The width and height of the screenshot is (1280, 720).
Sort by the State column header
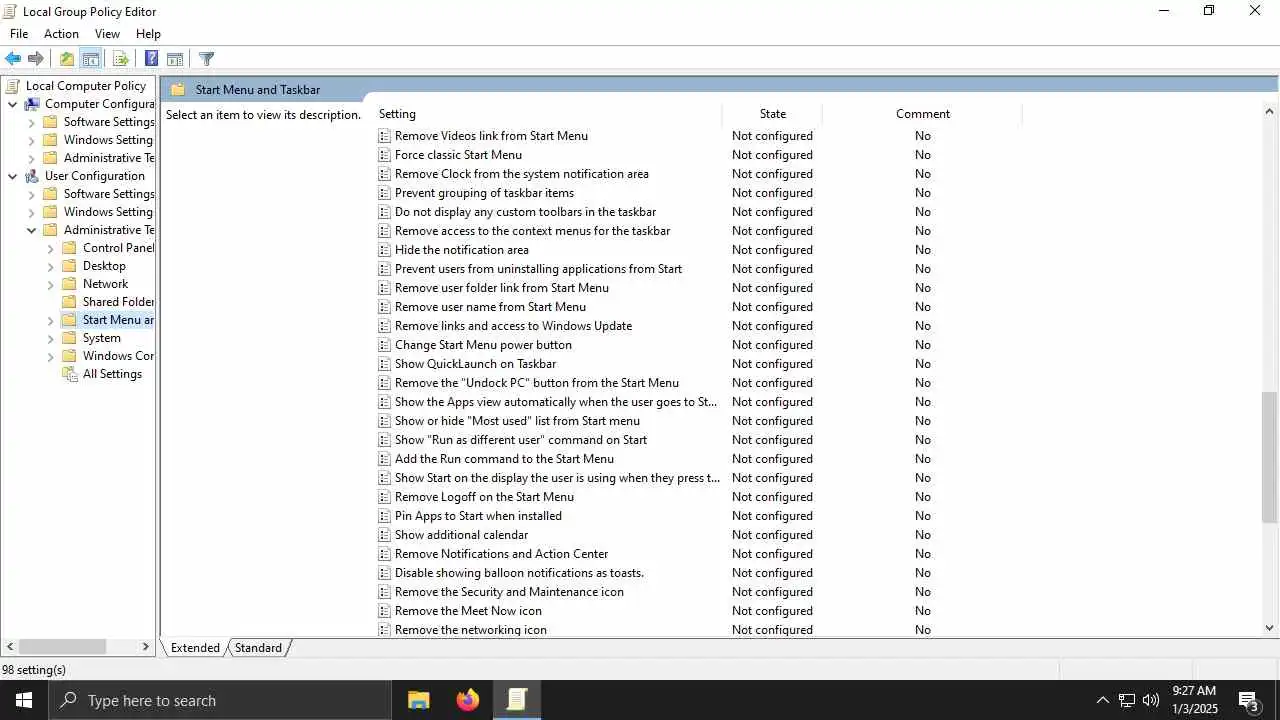pos(772,114)
